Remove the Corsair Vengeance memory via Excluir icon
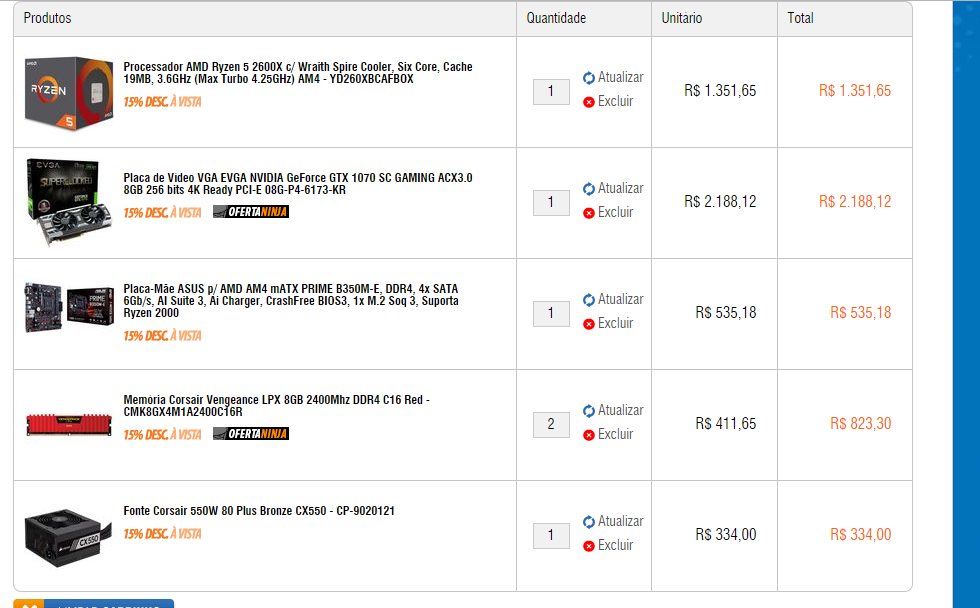The image size is (980, 608). click(589, 435)
